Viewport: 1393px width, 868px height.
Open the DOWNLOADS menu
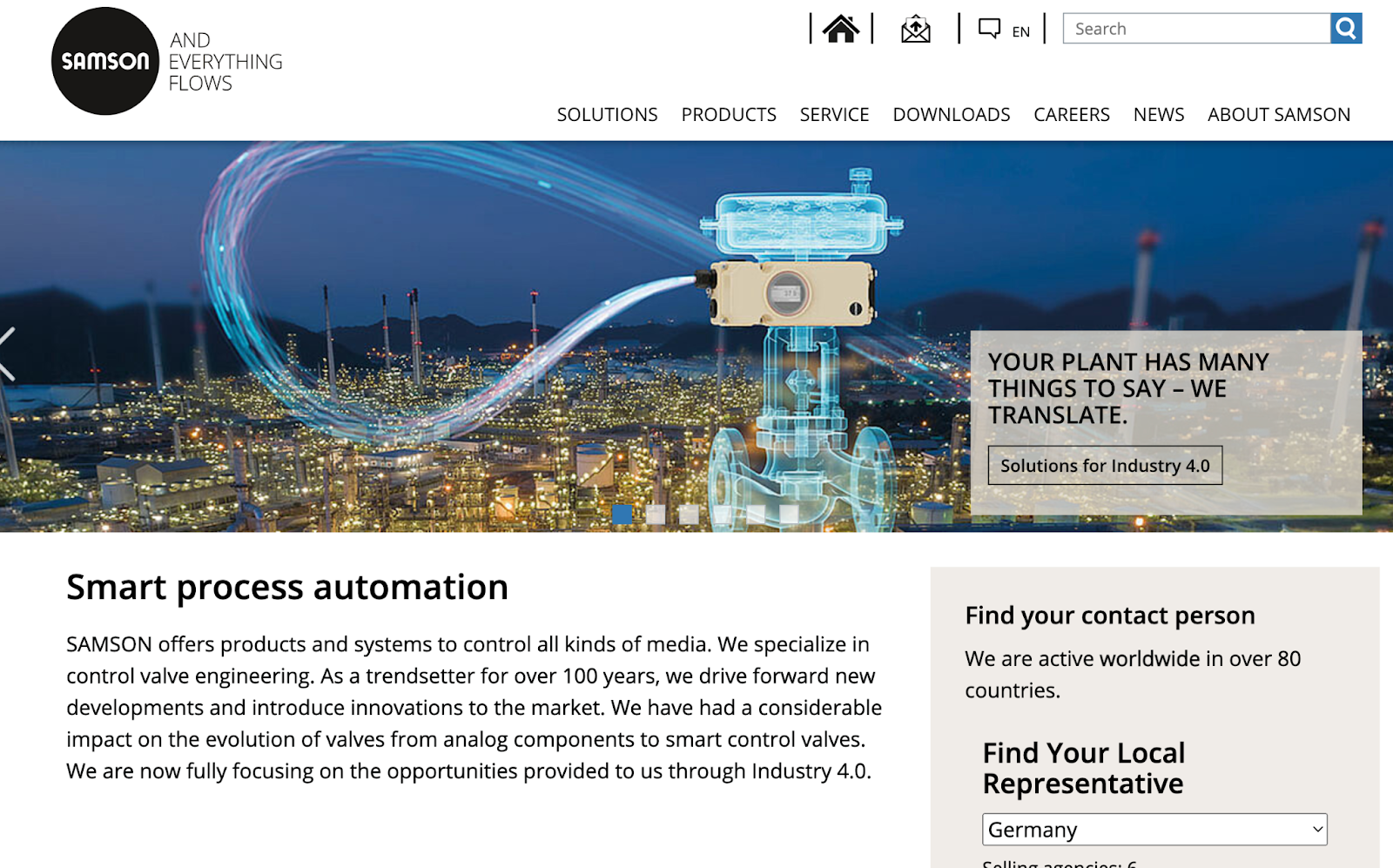pos(951,115)
